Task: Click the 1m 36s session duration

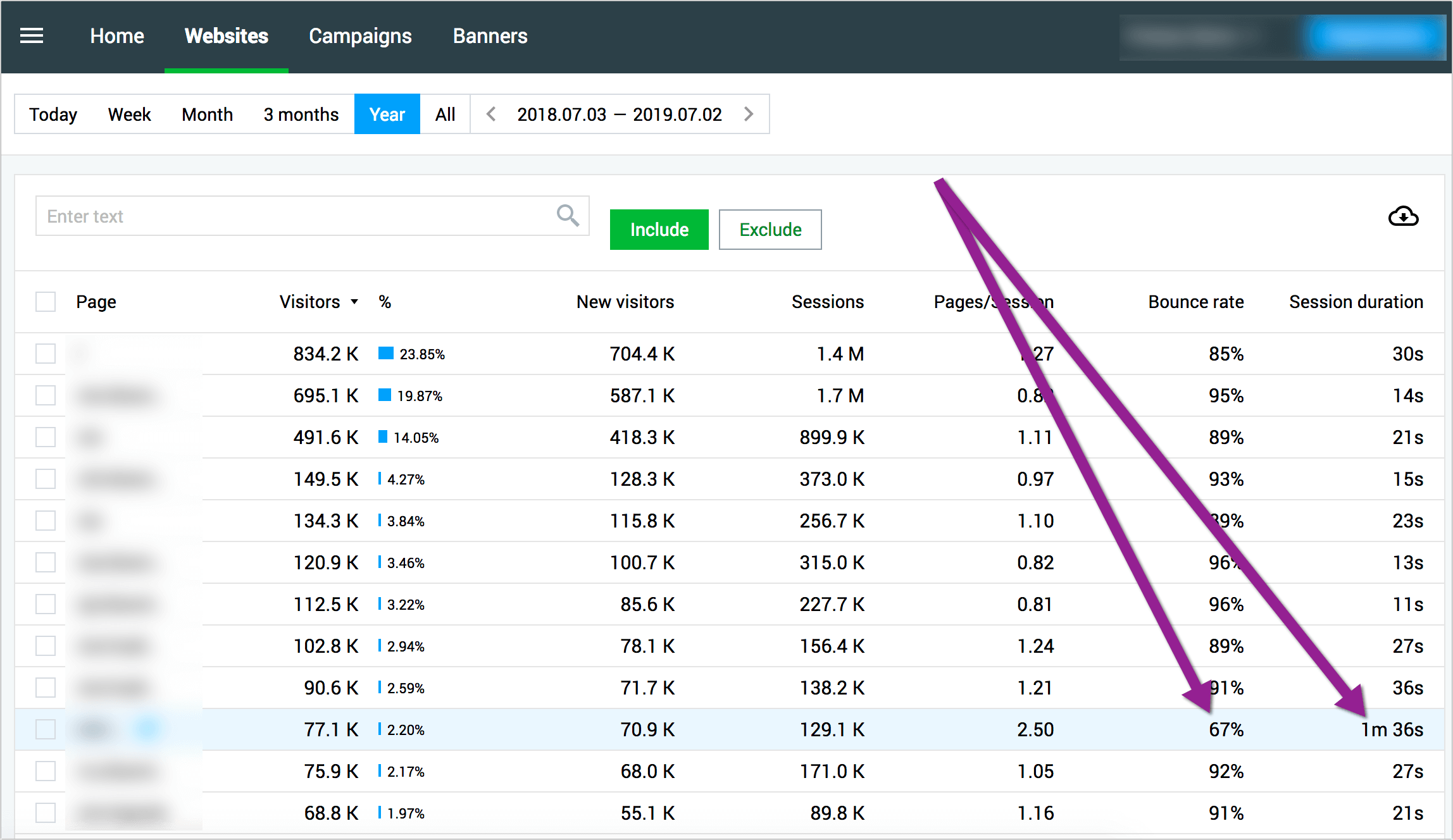Action: (x=1392, y=729)
